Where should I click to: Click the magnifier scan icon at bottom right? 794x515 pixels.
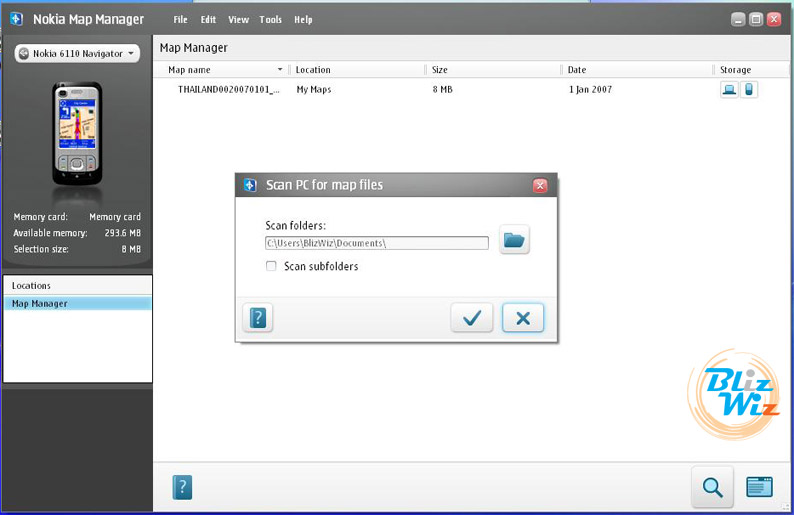point(712,487)
